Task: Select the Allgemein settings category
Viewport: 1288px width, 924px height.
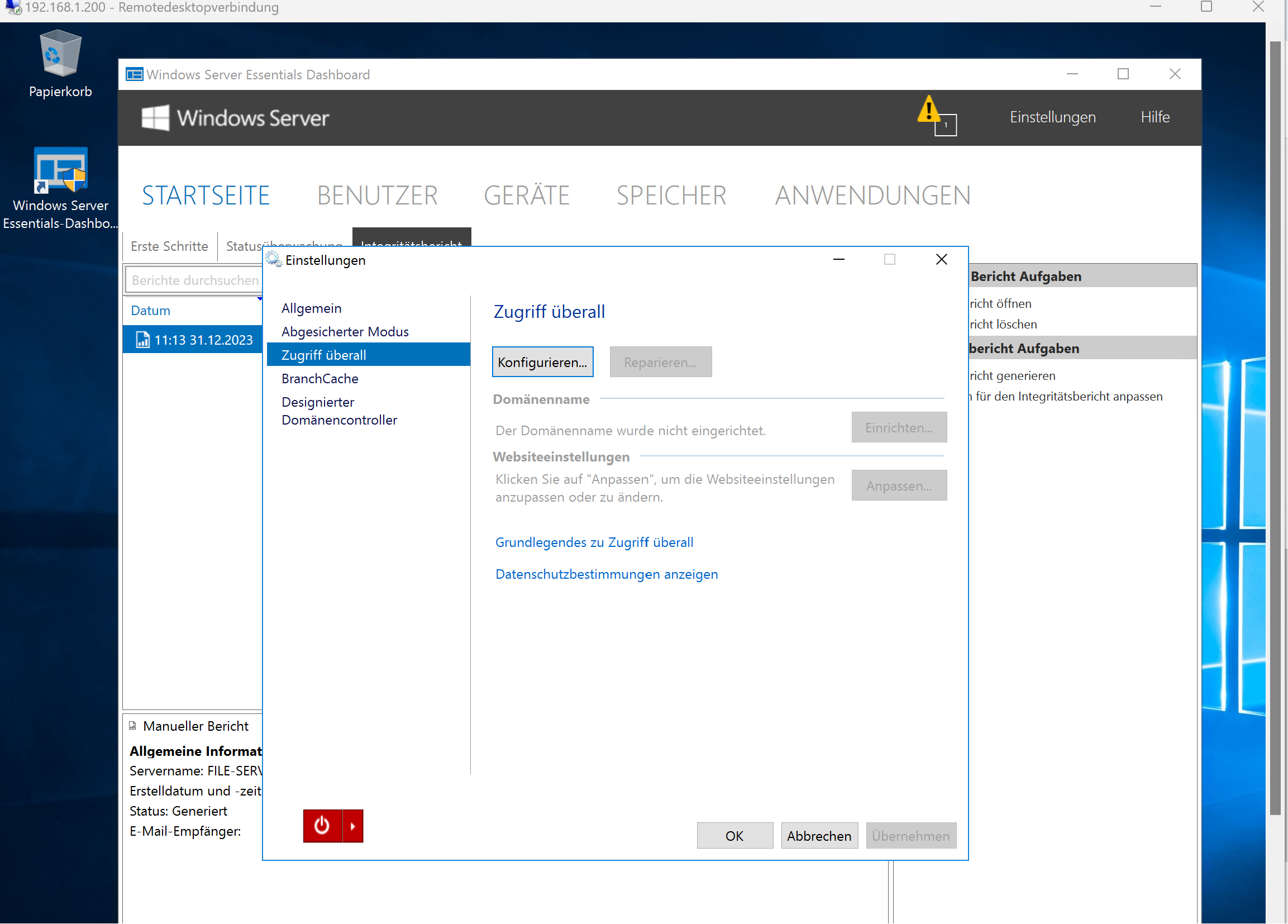Action: 310,307
